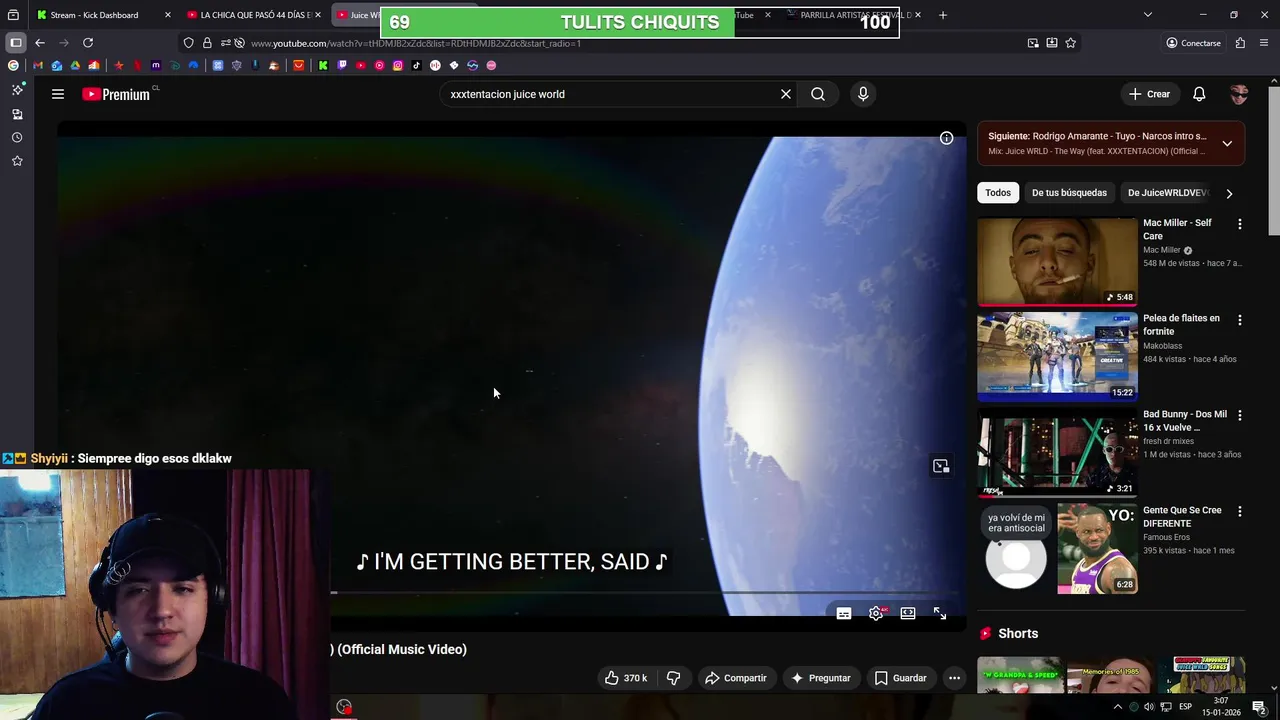
Task: Click the YouTube URL address bar
Action: coord(630,43)
